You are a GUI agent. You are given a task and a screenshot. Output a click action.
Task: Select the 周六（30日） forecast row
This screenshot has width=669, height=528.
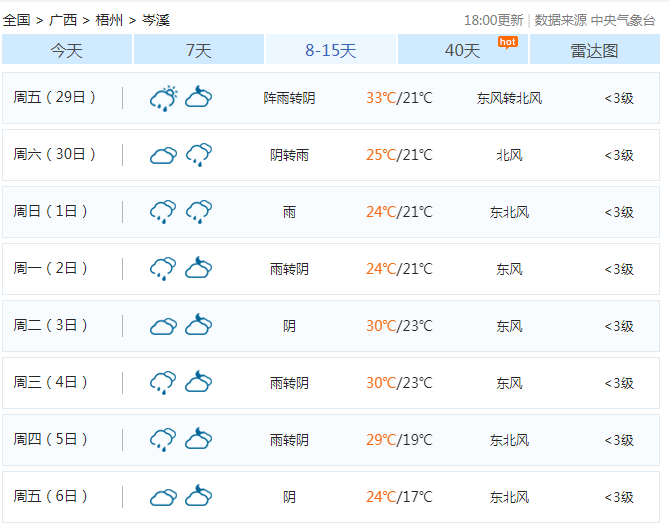[334, 154]
